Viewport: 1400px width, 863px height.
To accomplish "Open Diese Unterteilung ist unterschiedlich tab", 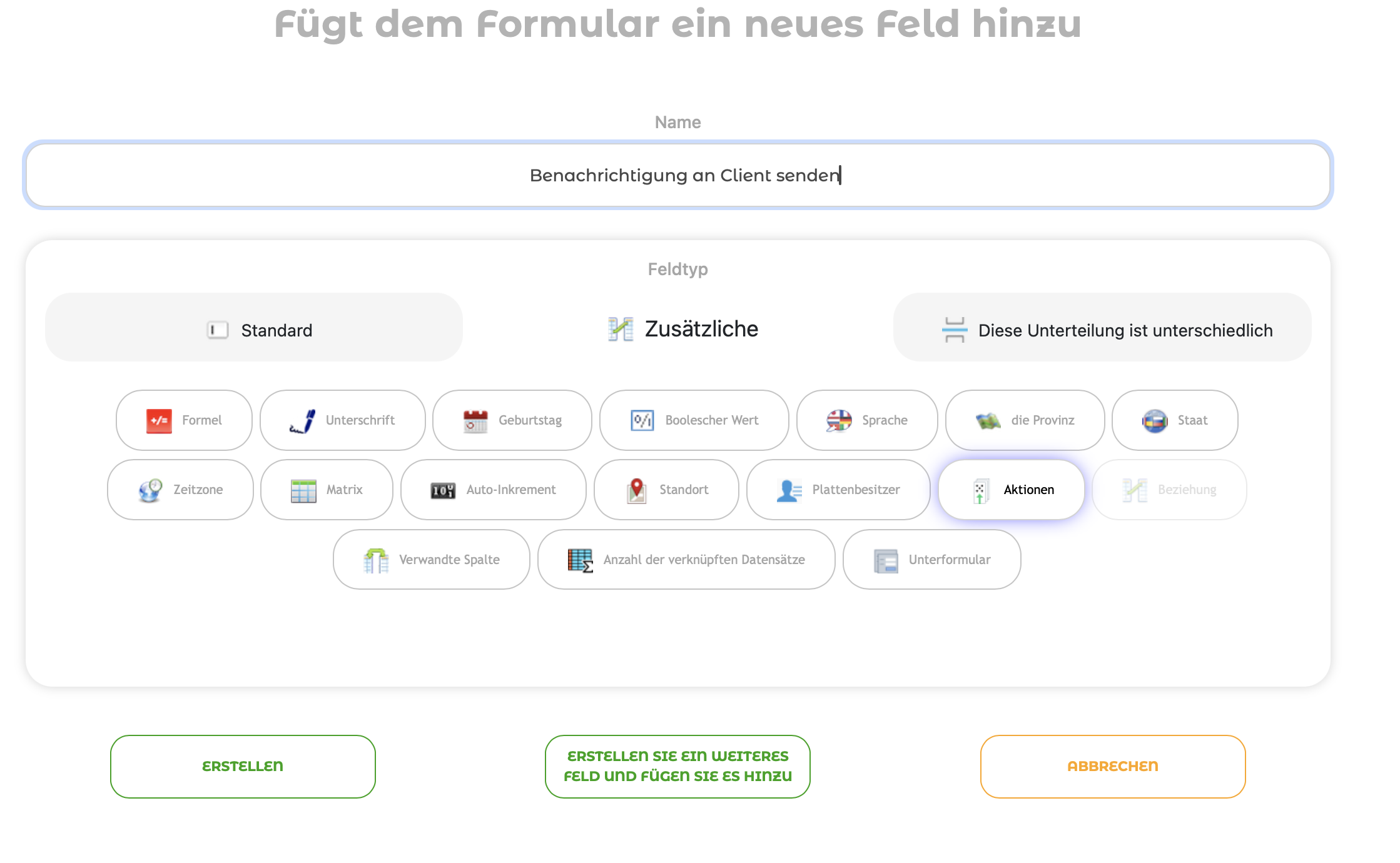I will point(1102,327).
